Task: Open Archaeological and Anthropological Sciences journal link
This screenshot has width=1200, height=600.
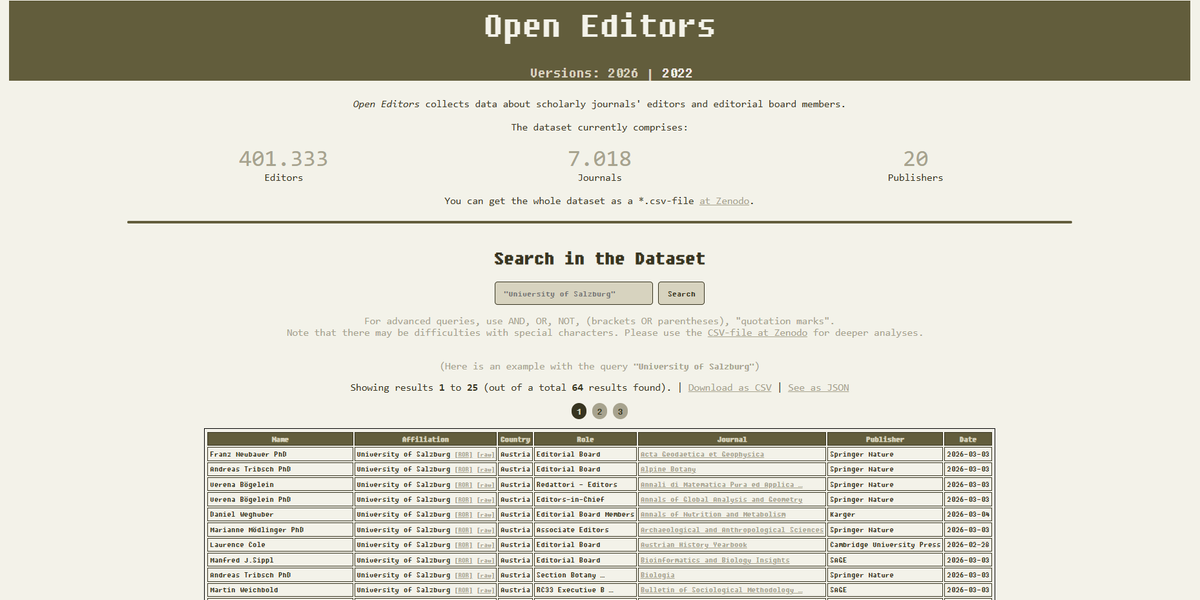Action: [732, 530]
